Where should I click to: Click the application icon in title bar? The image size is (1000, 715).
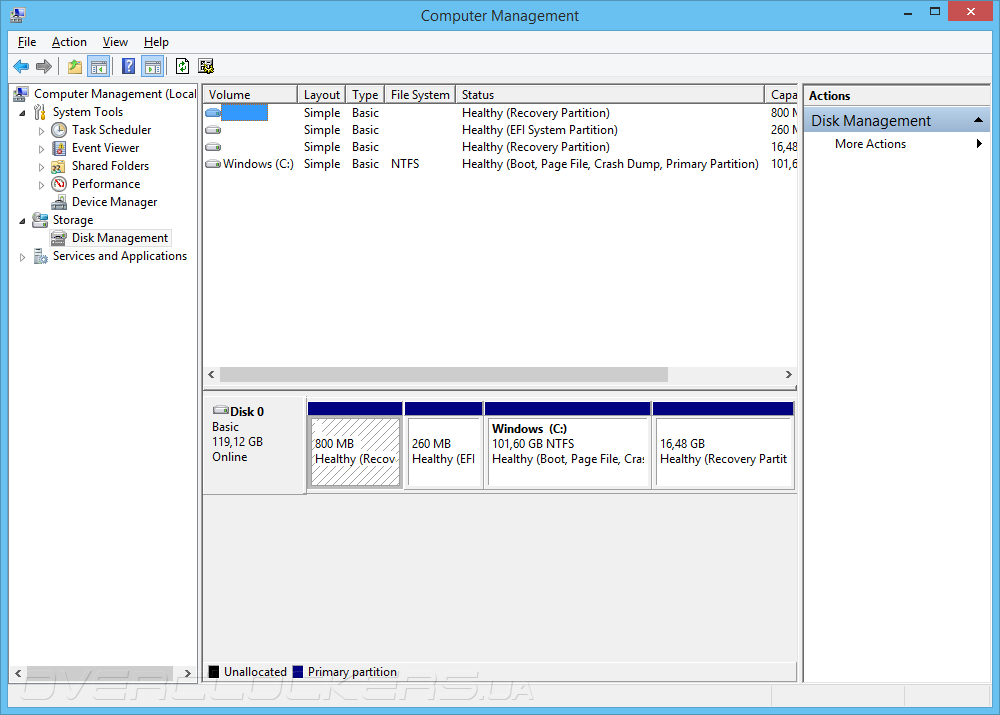click(x=17, y=15)
